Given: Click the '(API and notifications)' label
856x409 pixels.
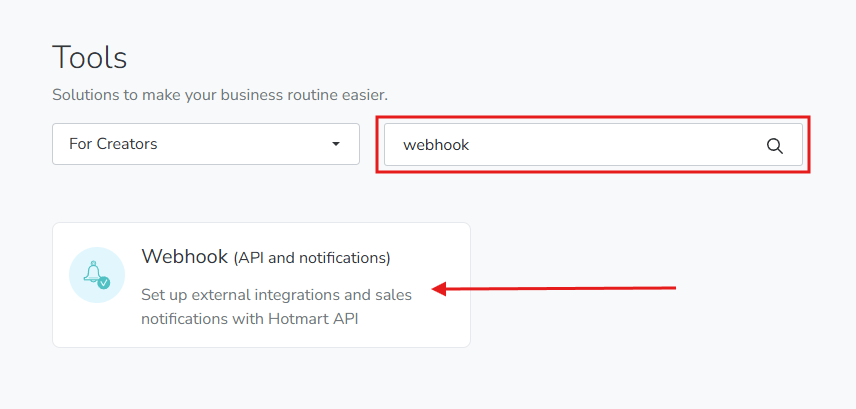Looking at the screenshot, I should [312, 258].
